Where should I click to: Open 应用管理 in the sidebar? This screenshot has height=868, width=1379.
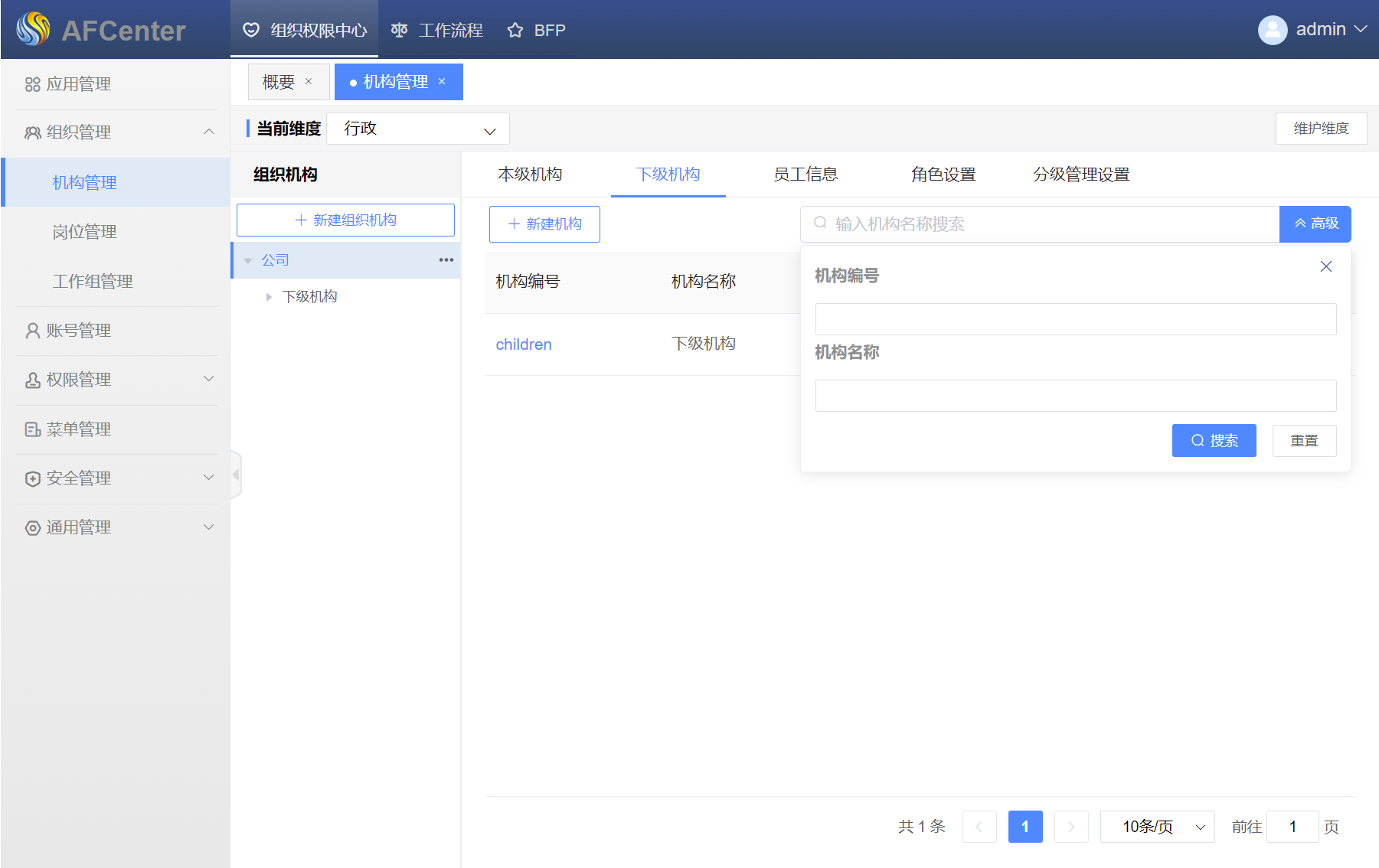78,84
